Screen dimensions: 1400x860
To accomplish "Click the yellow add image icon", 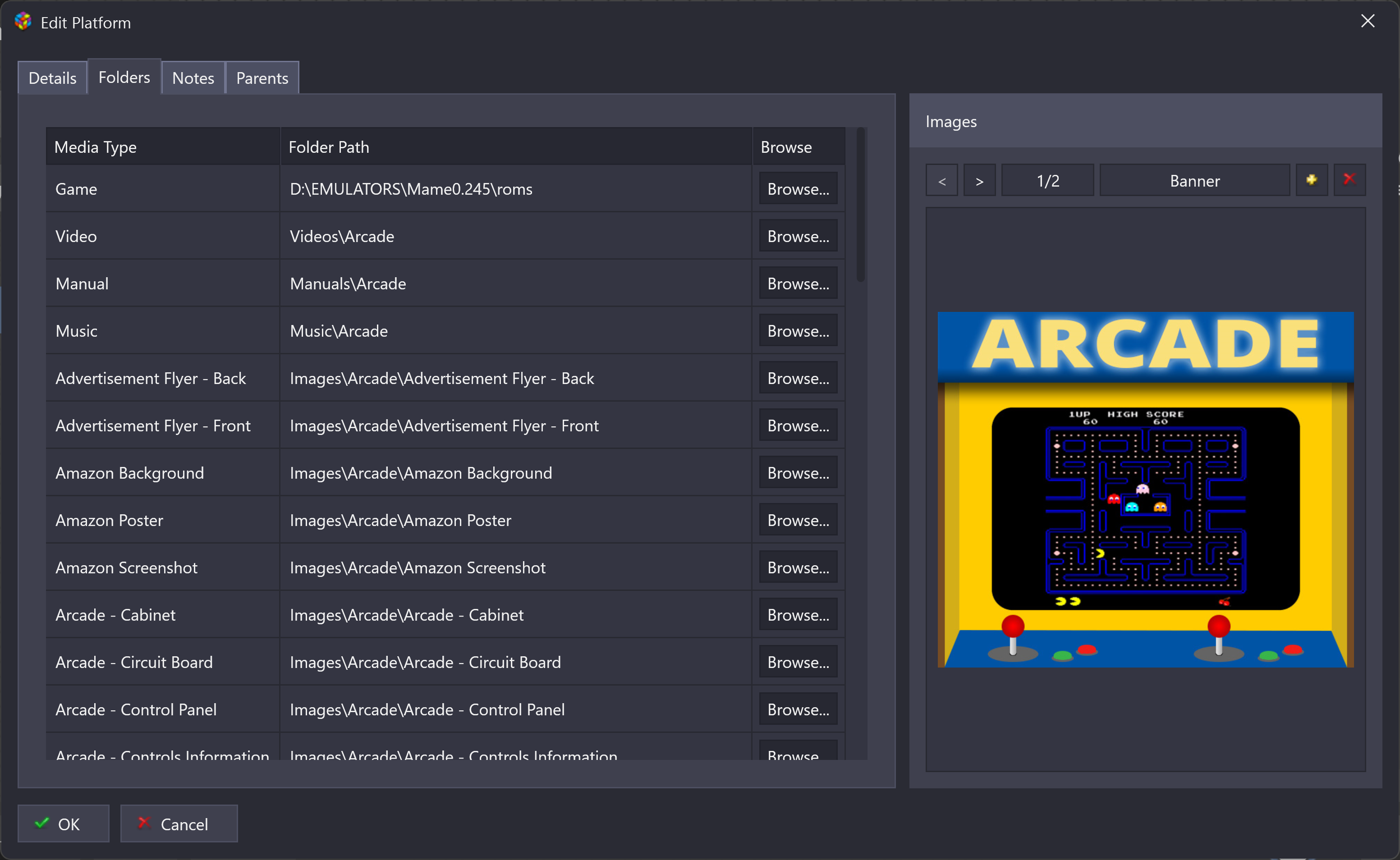I will pyautogui.click(x=1311, y=180).
